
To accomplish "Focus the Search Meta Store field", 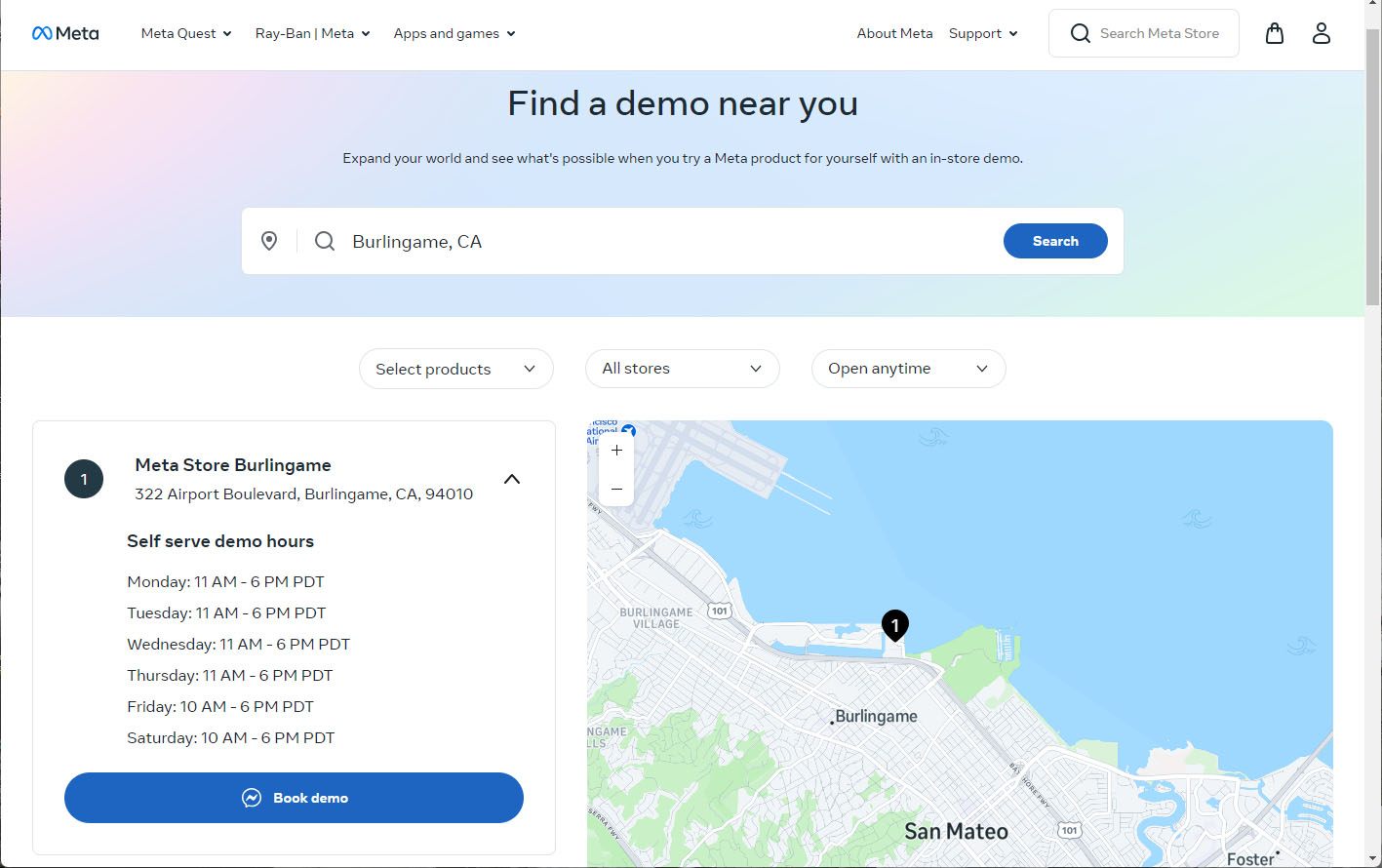I will pos(1159,33).
